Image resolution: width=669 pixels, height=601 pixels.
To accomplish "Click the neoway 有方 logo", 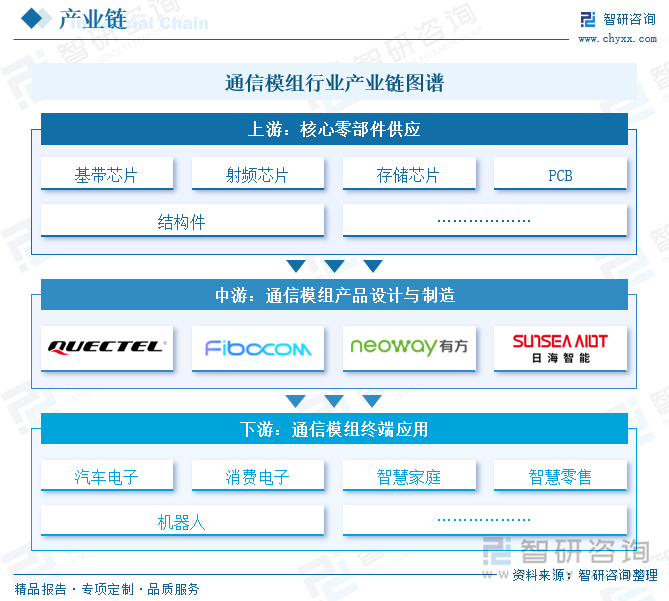I will 409,348.
